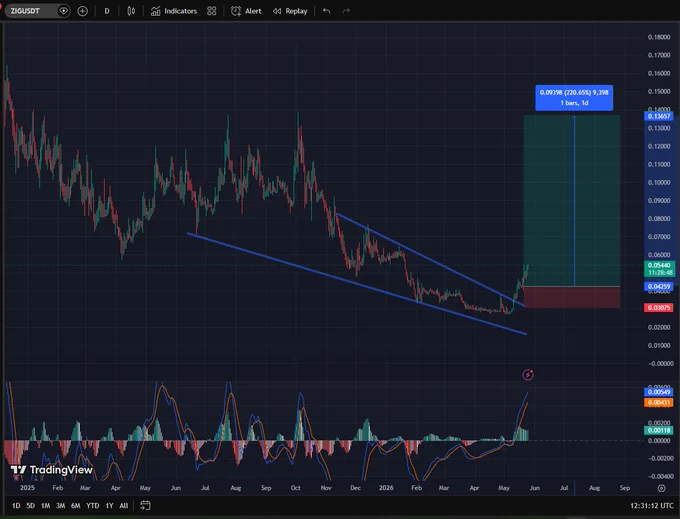This screenshot has height=519, width=680.
Task: Select the 5D range tab
Action: [x=30, y=506]
